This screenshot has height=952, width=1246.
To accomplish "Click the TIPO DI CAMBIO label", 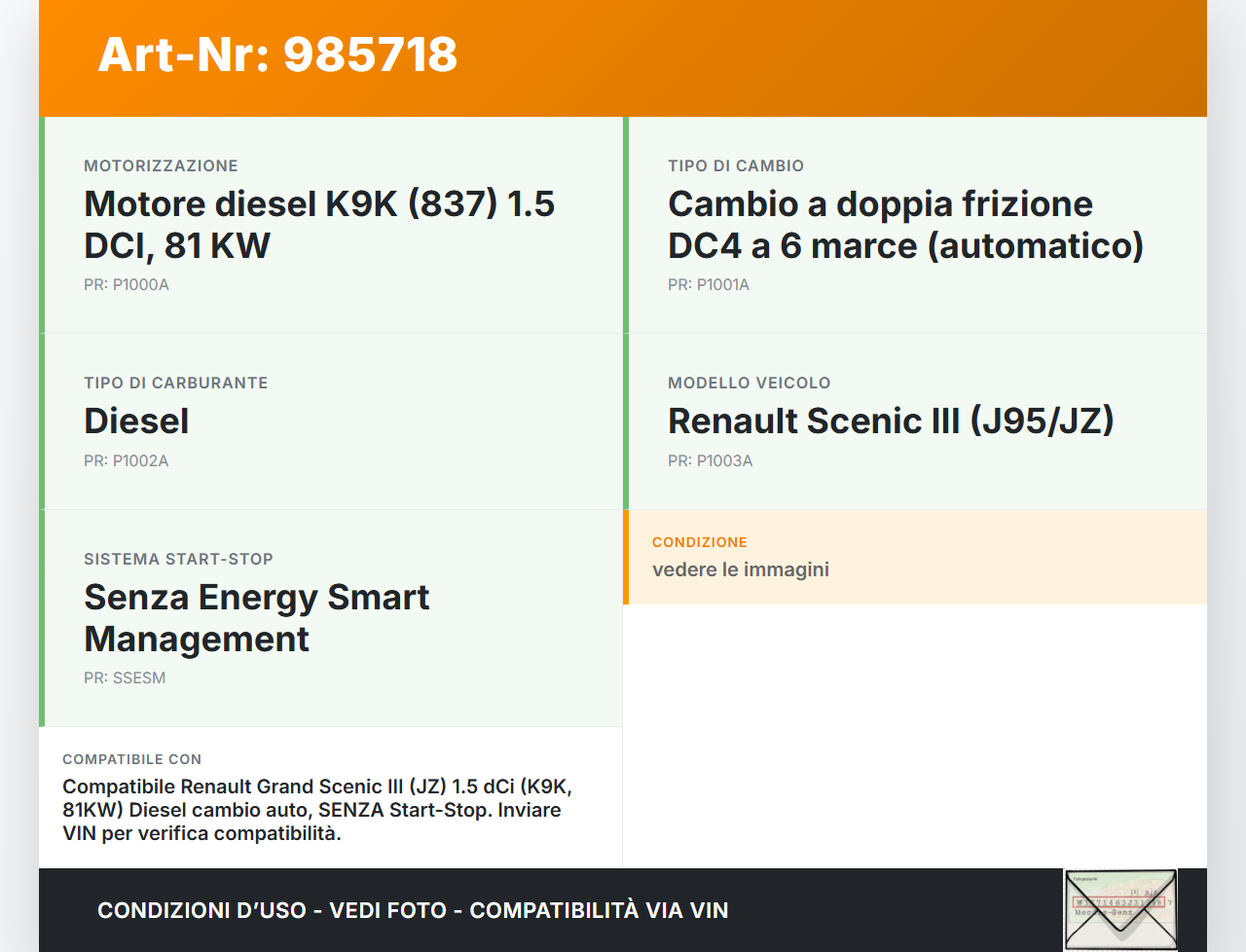I will (x=736, y=166).
